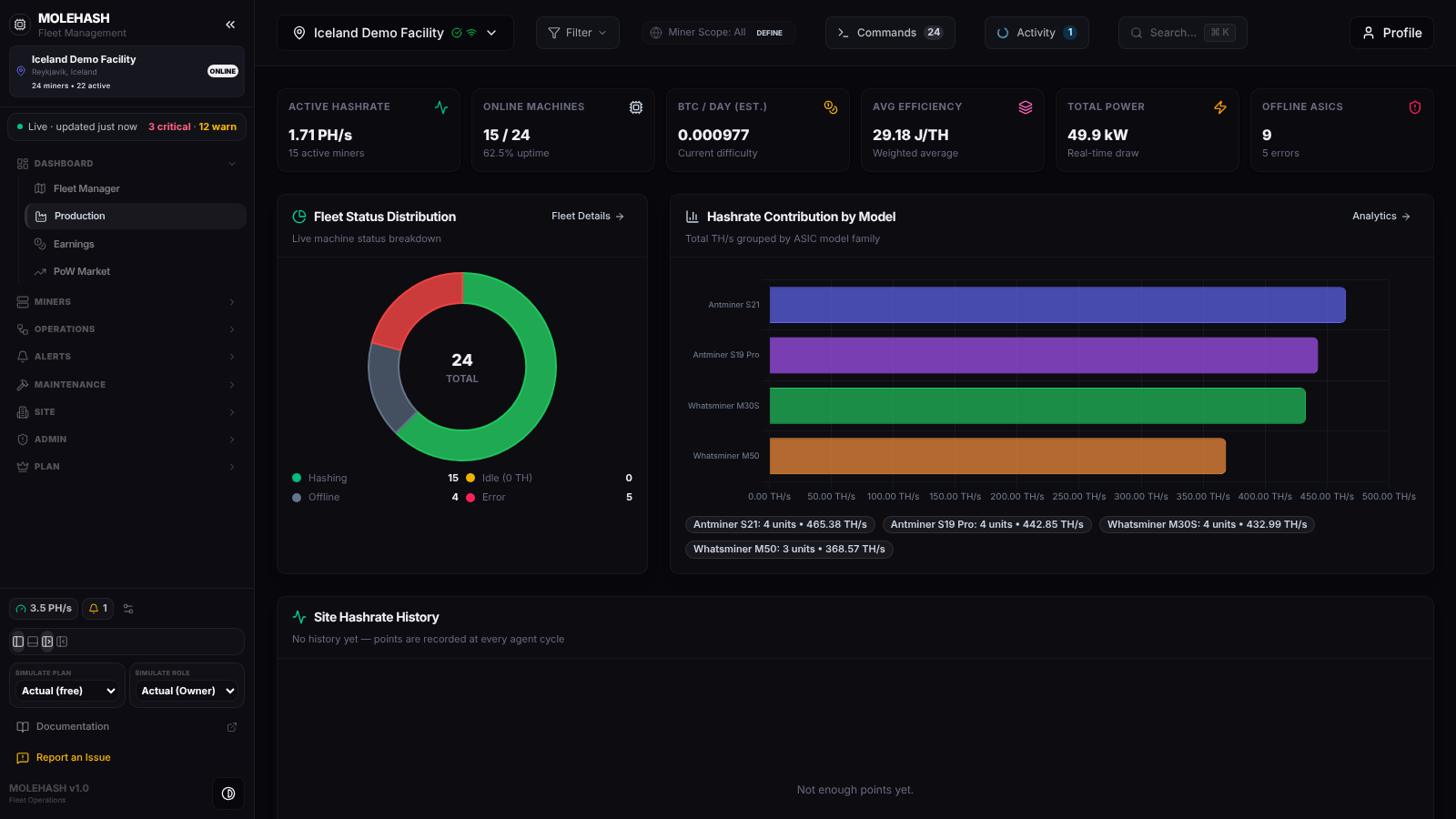Toggle the left sidebar panel layout icon
This screenshot has width=1456, height=819.
pos(18,642)
